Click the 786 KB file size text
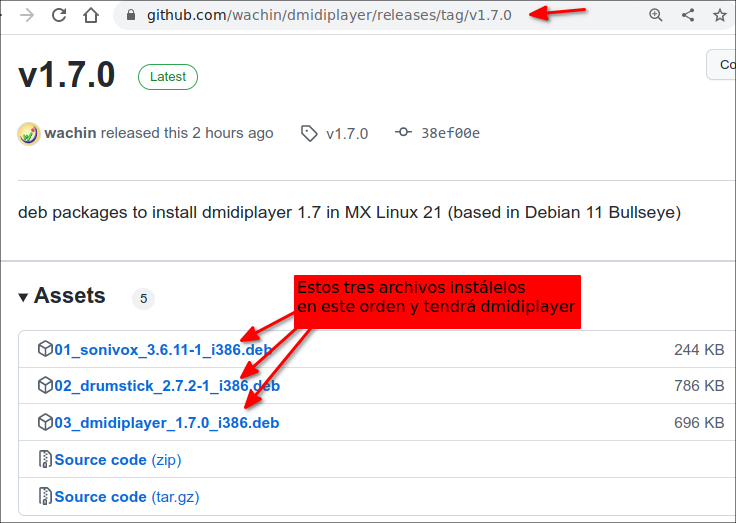Screen dimensions: 736x523 click(699, 386)
